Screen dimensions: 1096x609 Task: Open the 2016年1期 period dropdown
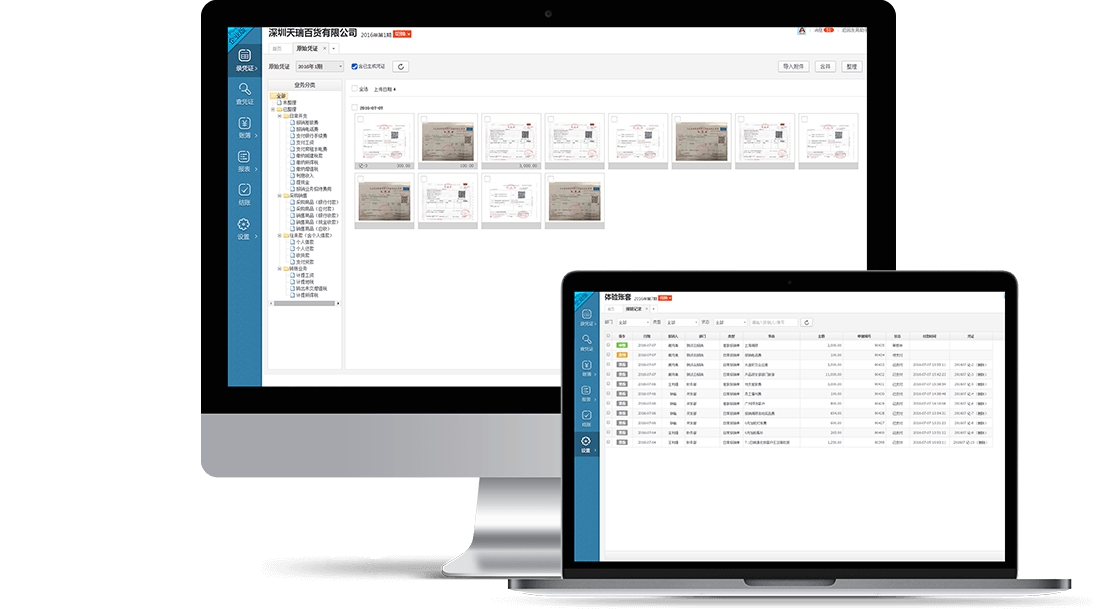coord(319,67)
